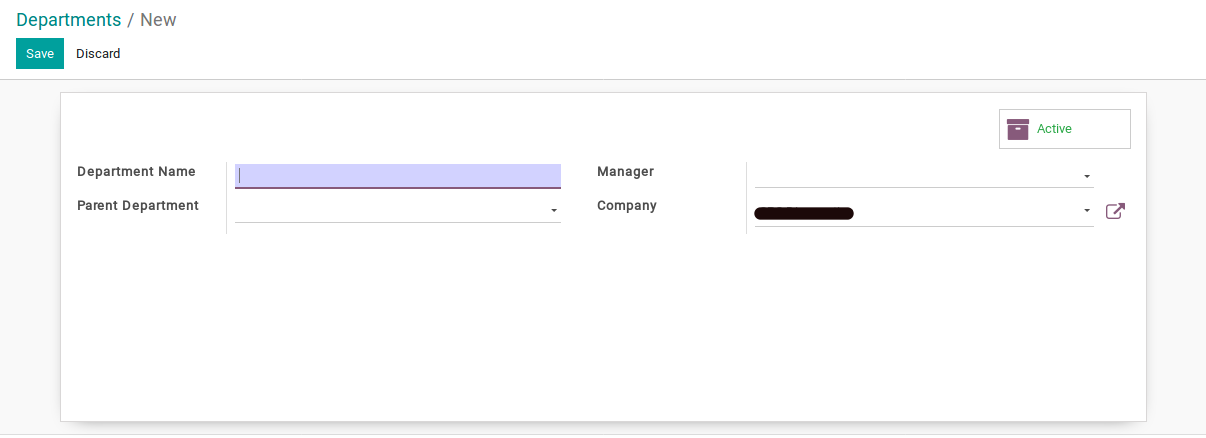Click the blank space in the Company field
This screenshot has height=438, width=1206.
point(965,212)
